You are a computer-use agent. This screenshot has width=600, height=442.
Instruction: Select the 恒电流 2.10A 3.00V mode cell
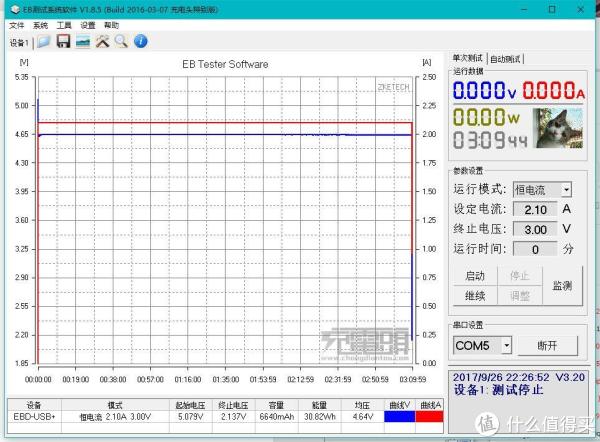[x=115, y=417]
